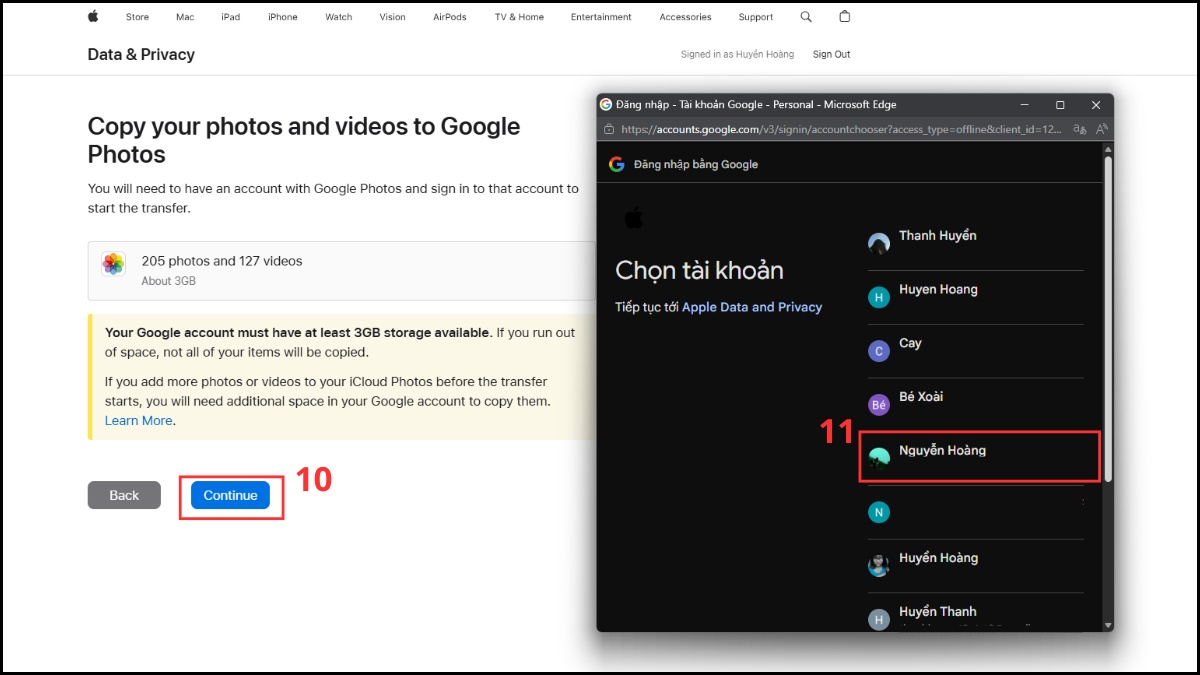This screenshot has width=1200, height=675.
Task: Select the Huyền Hoàng account name
Action: (938, 558)
